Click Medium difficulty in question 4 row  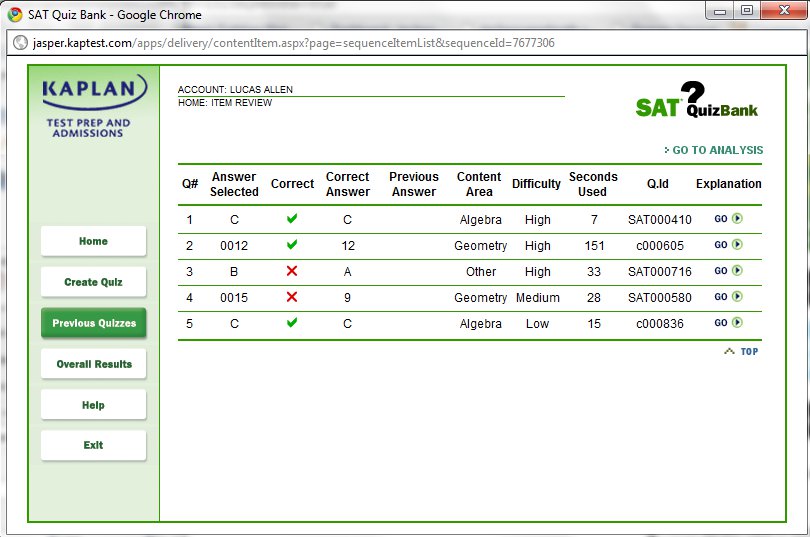(538, 298)
